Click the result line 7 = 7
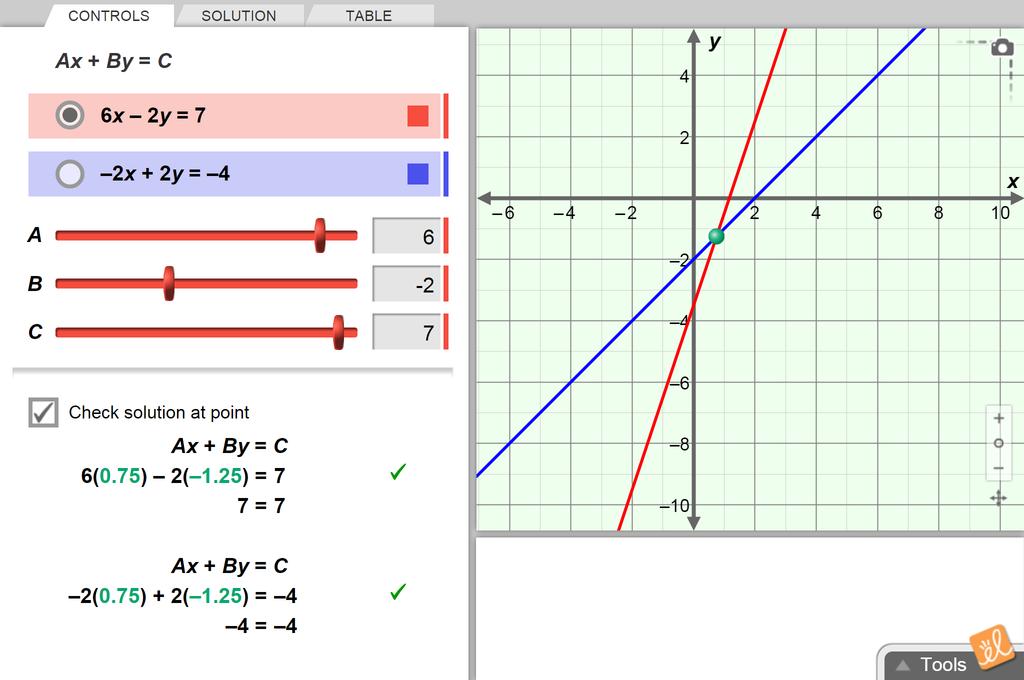1024x680 pixels. 261,506
